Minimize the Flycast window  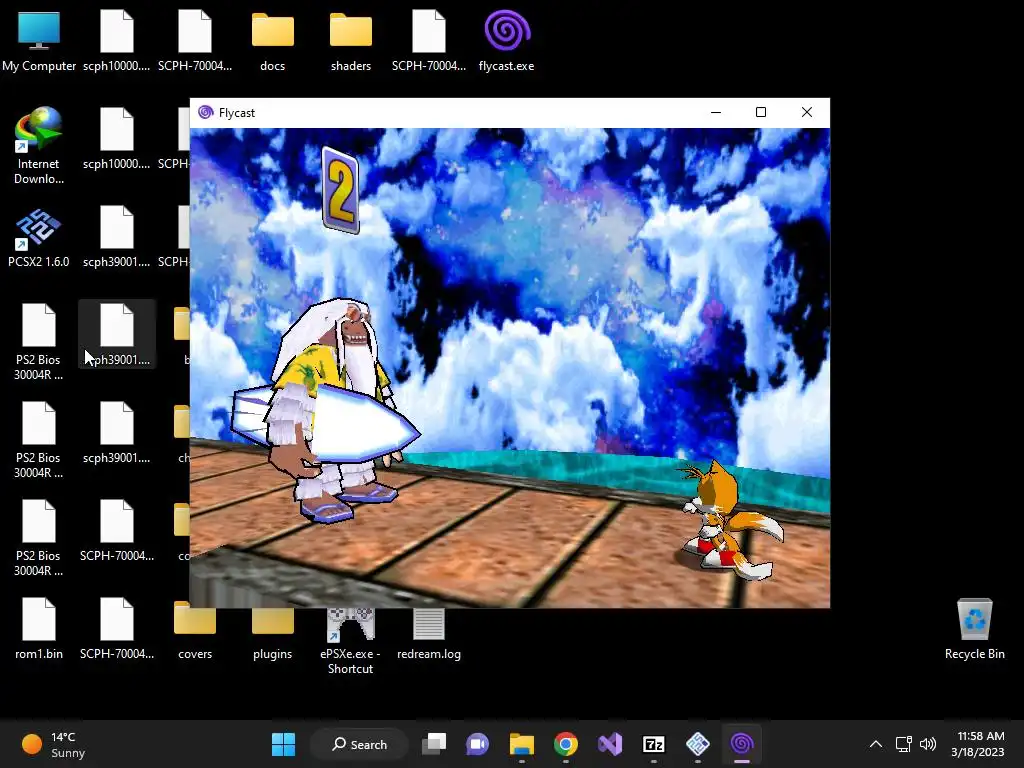716,112
